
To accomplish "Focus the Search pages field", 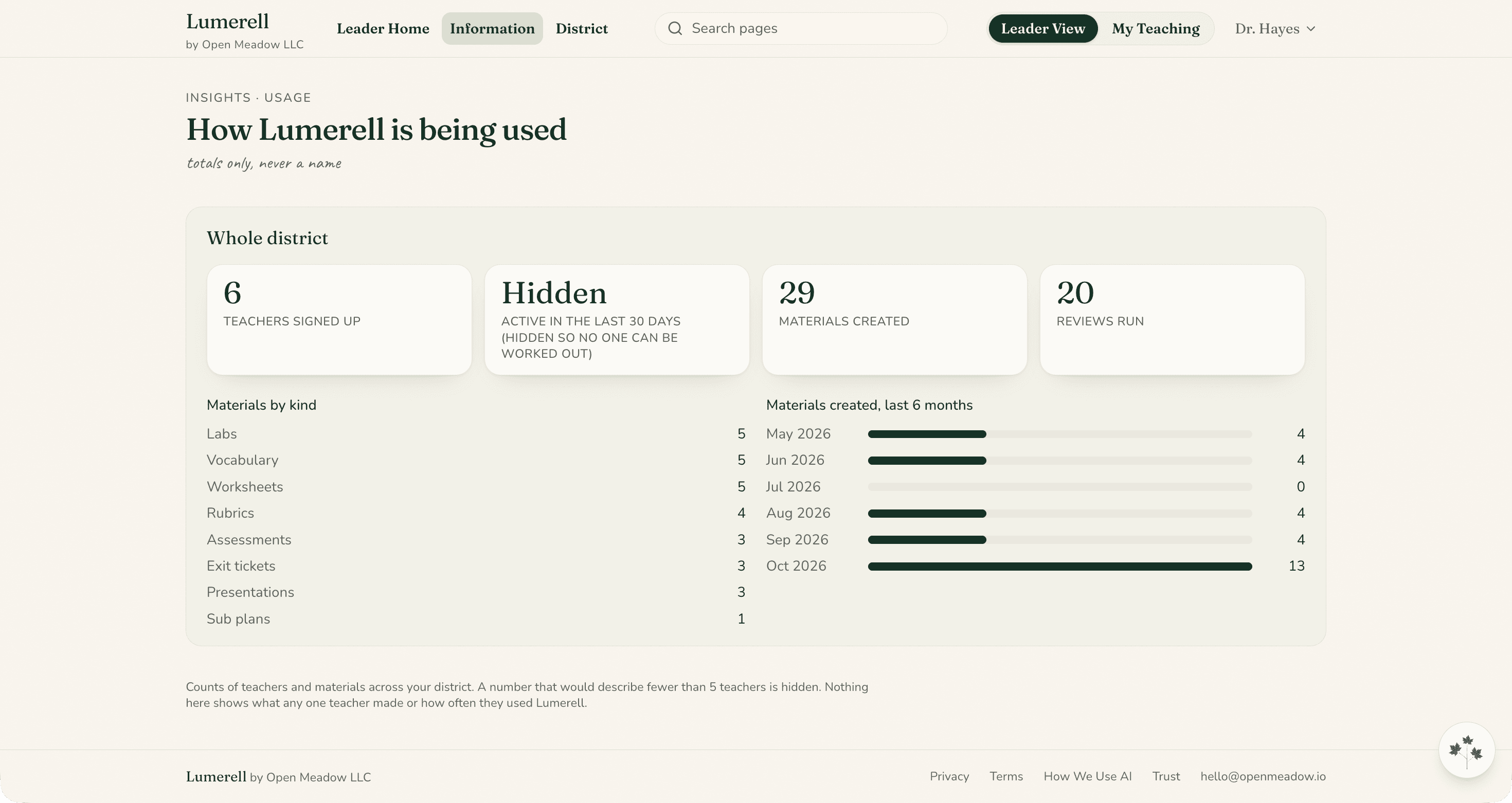I will click(x=801, y=28).
